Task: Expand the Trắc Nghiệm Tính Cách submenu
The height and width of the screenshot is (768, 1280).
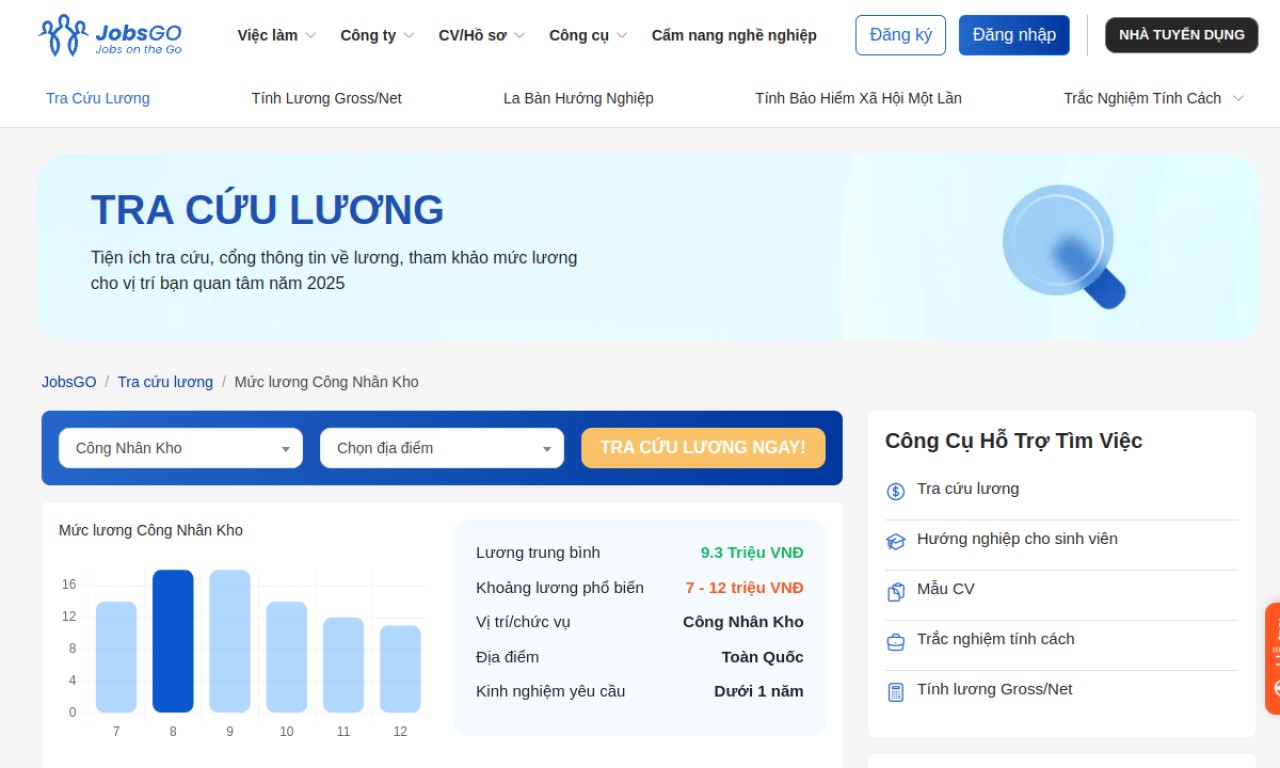Action: [1153, 98]
